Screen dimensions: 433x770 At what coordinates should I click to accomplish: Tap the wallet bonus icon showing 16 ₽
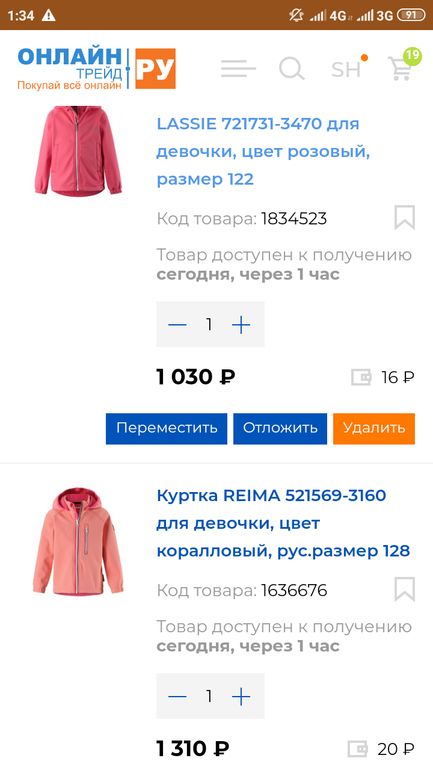click(362, 377)
